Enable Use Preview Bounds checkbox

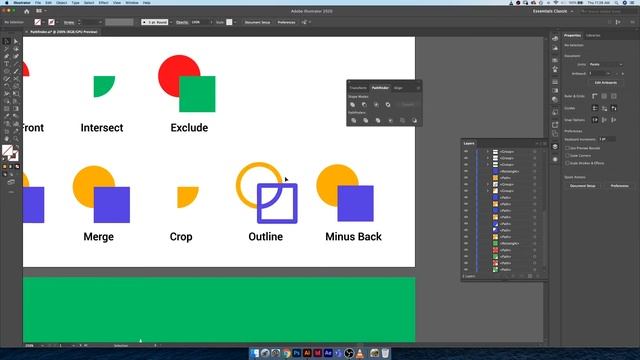click(567, 148)
